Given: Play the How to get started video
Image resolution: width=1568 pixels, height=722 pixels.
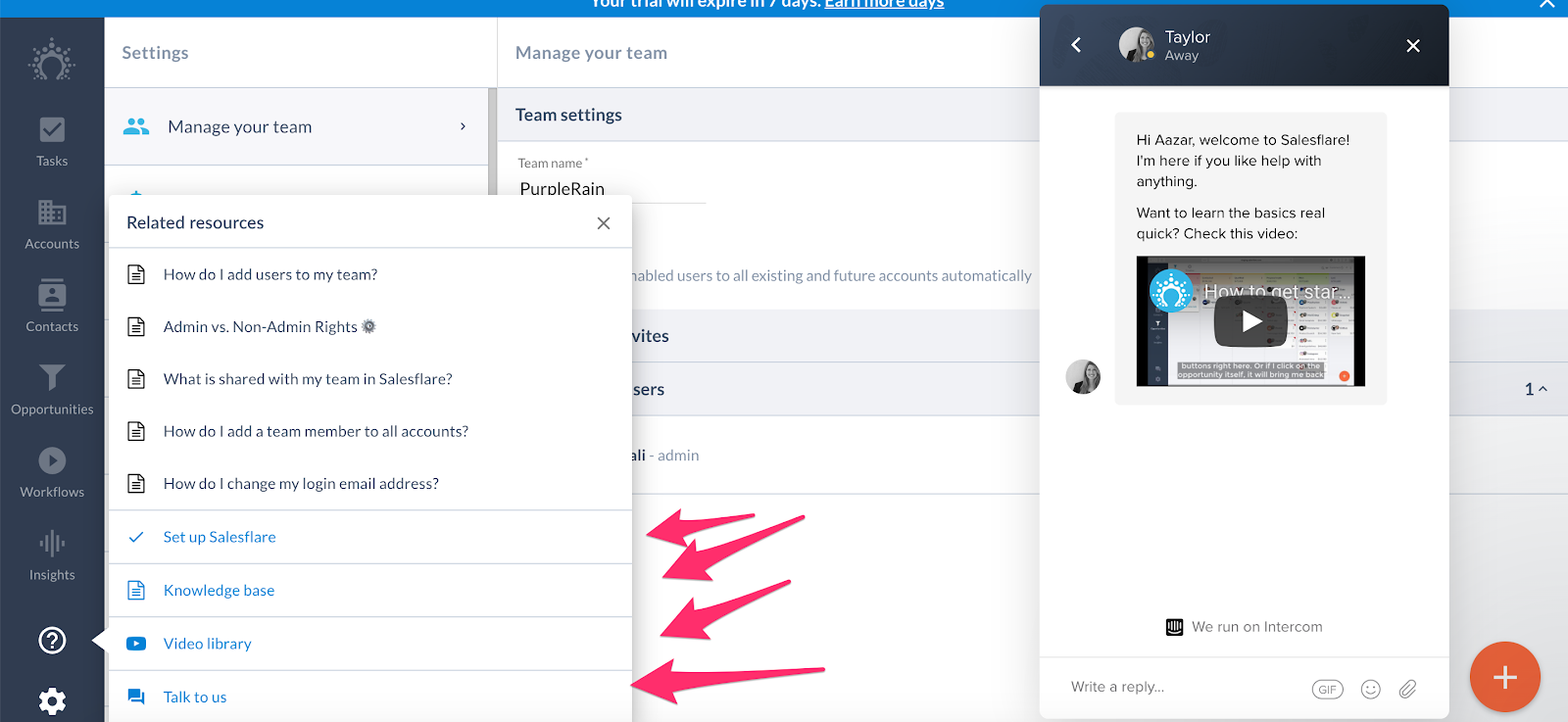Looking at the screenshot, I should pyautogui.click(x=1250, y=321).
